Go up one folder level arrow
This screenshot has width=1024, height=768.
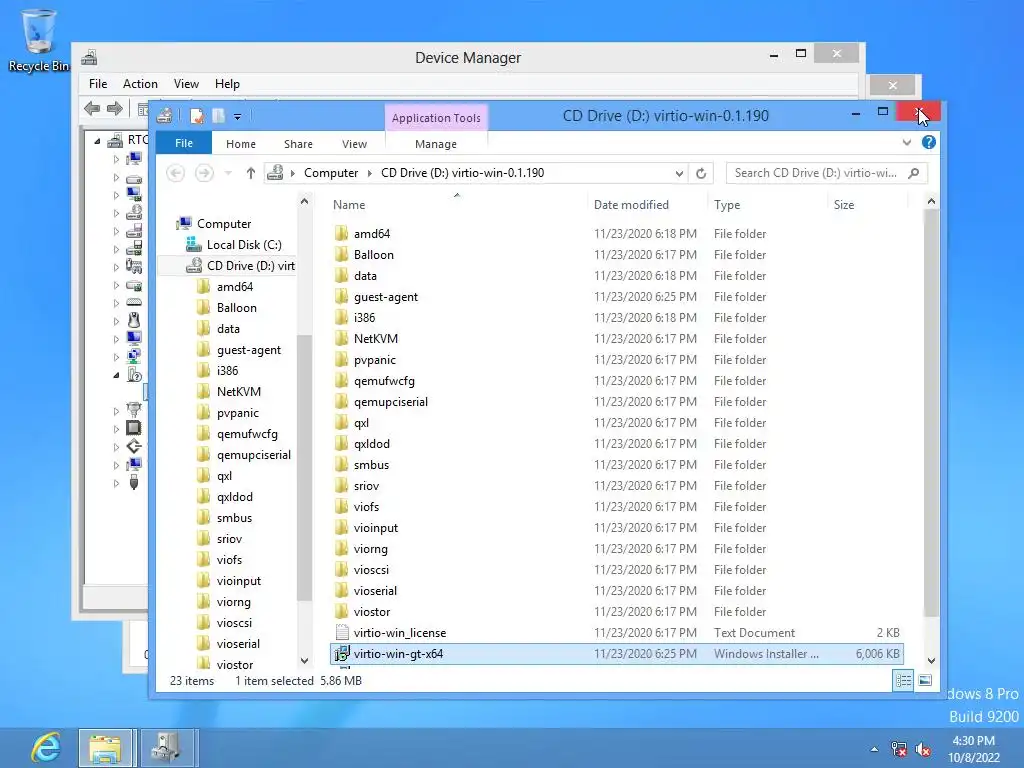(x=251, y=173)
